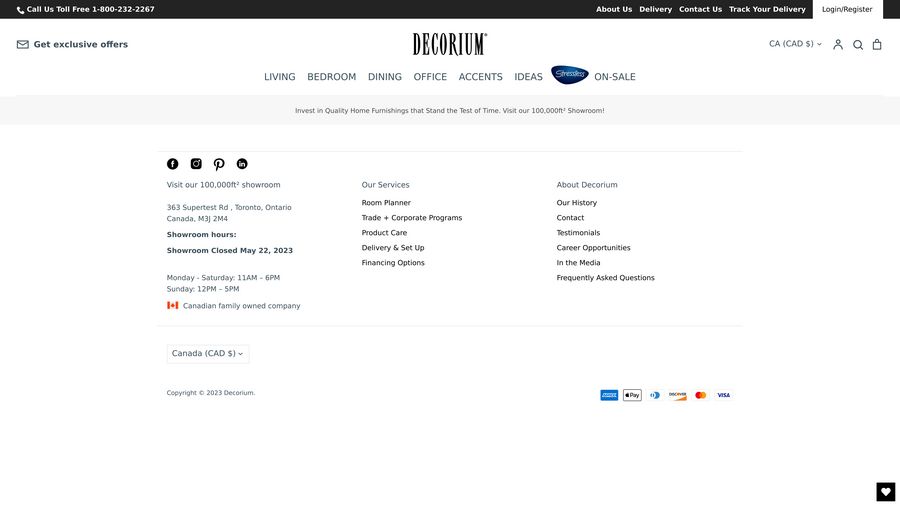The height and width of the screenshot is (506, 900).
Task: Read the Testimonials link
Action: point(578,232)
